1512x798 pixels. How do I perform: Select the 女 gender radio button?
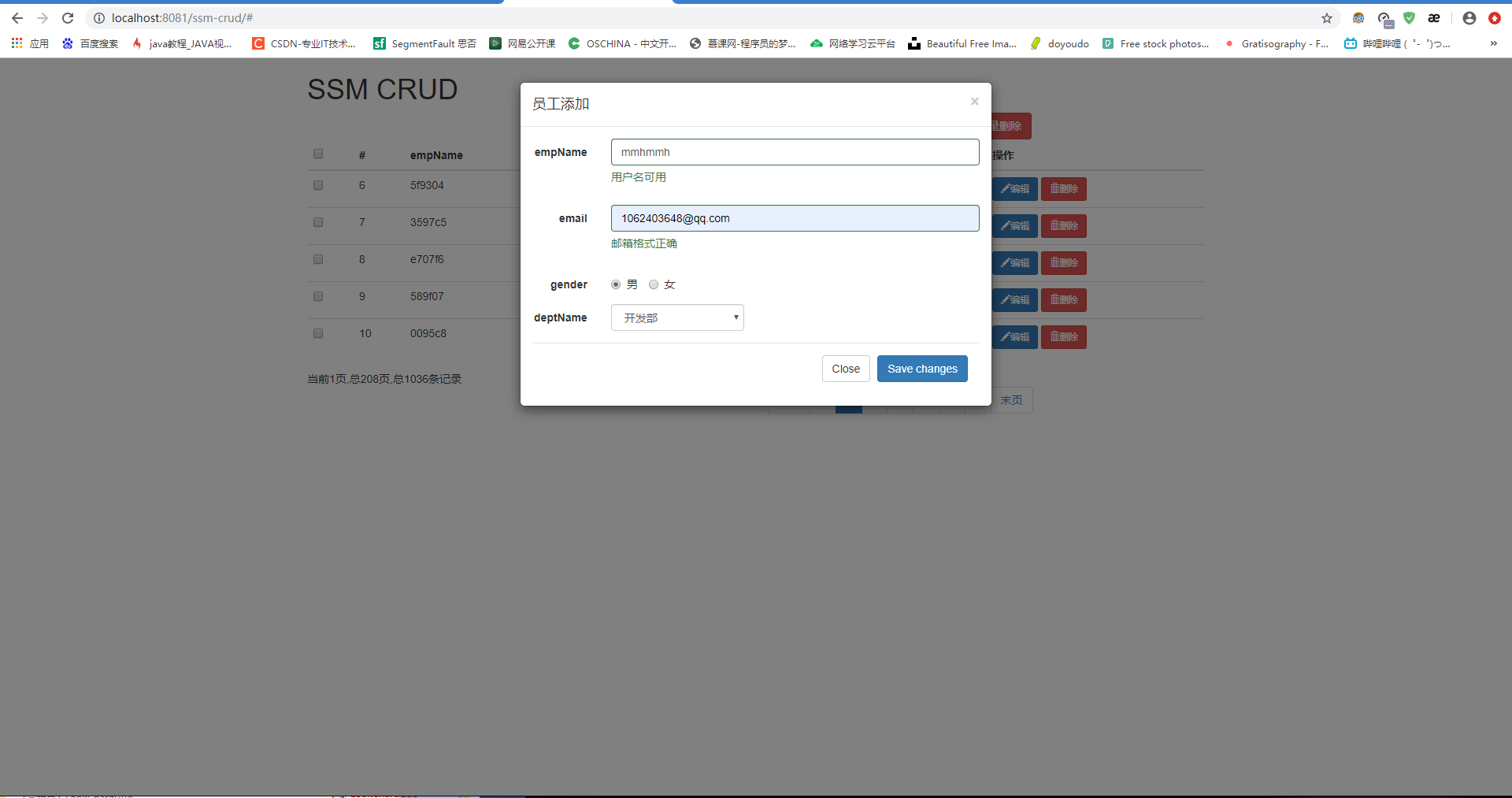pyautogui.click(x=654, y=284)
